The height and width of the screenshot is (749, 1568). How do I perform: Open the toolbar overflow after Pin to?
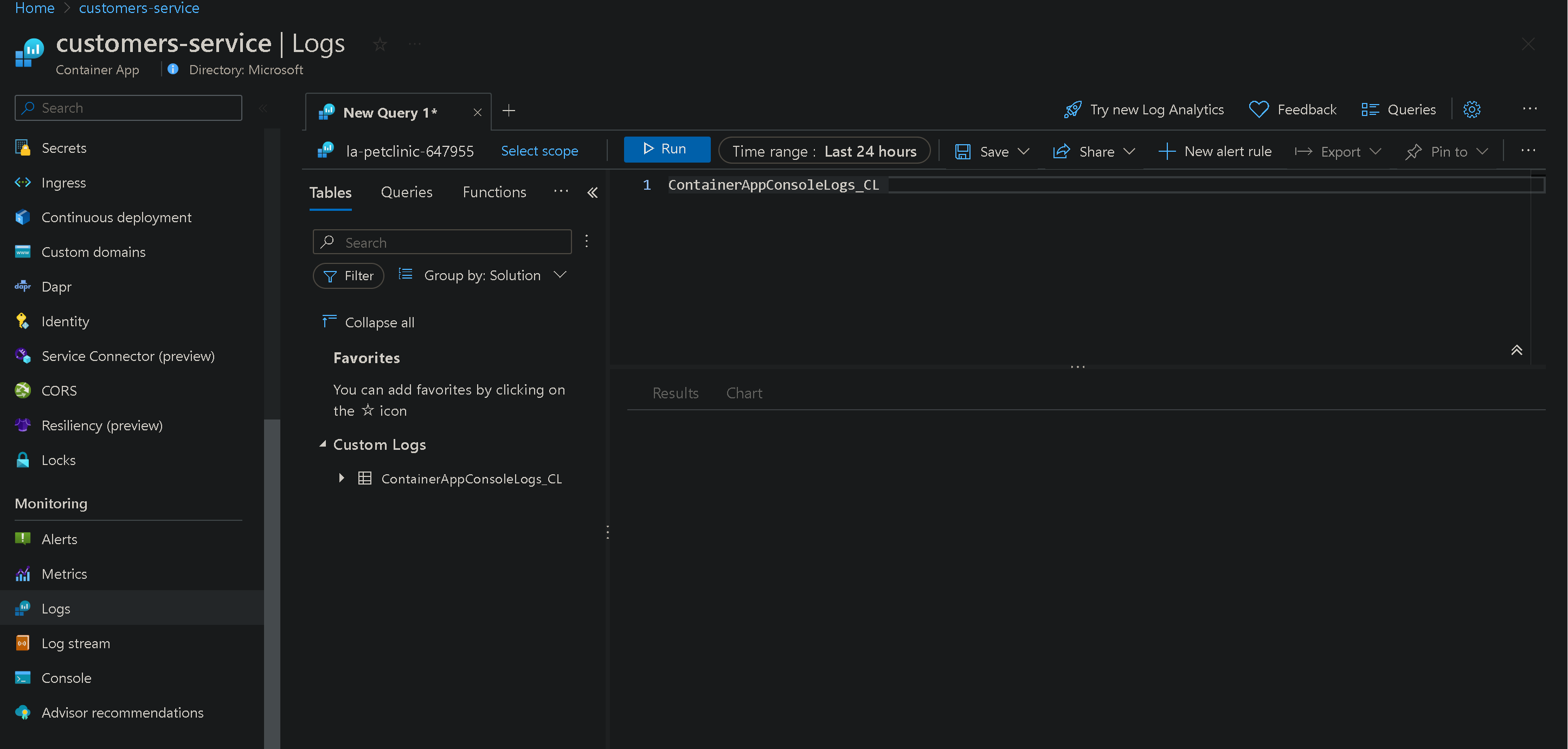tap(1528, 151)
